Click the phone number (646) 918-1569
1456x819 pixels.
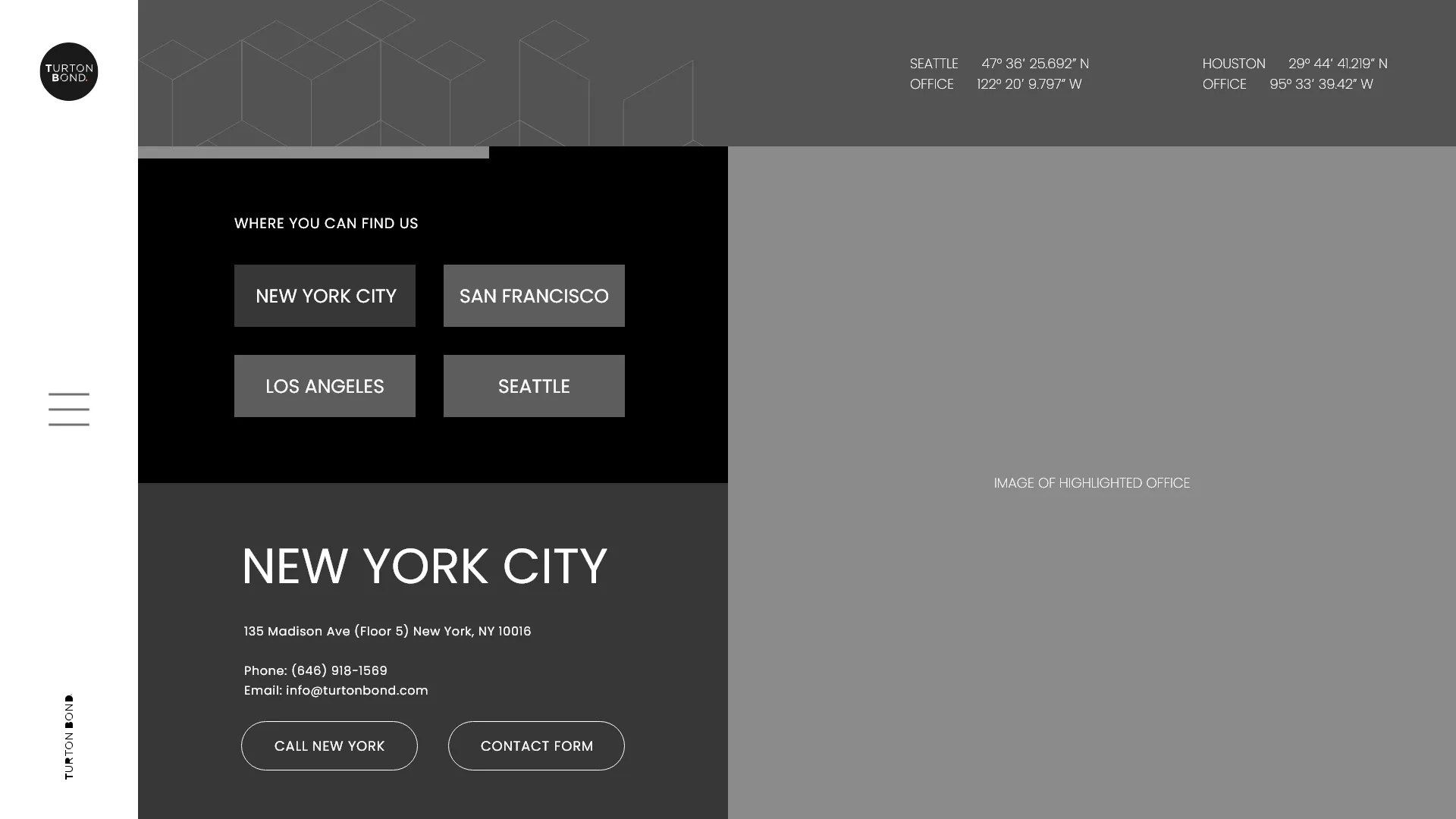(339, 670)
